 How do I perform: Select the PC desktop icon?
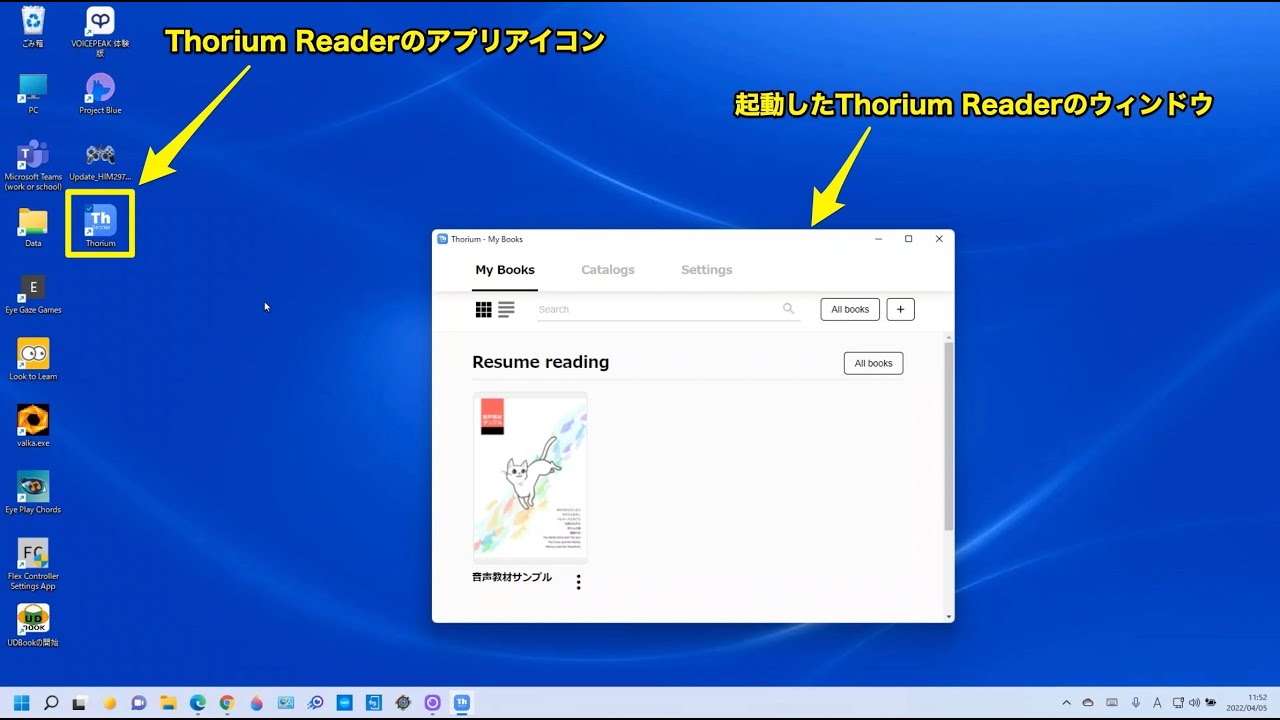point(33,93)
